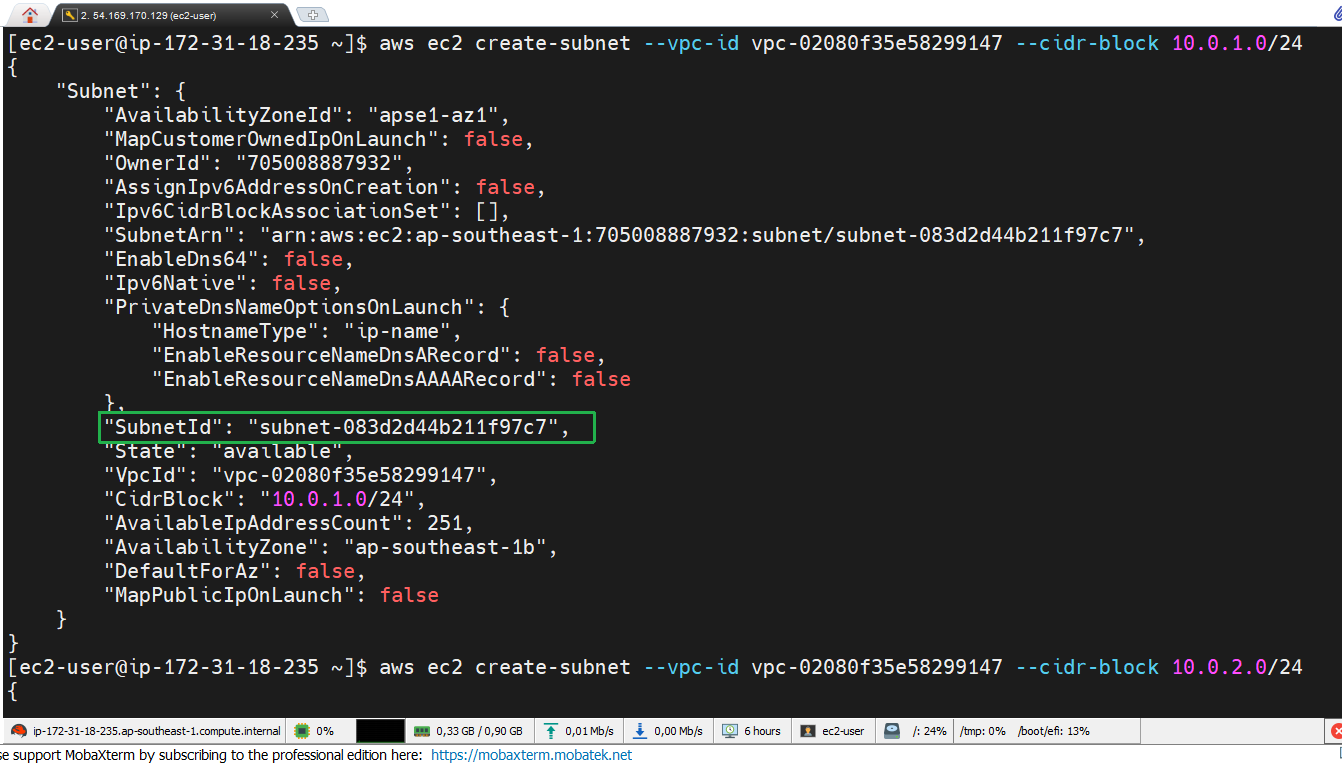Click the "HostnameType": "ip-name" line
This screenshot has height=764, width=1342.
[x=307, y=331]
